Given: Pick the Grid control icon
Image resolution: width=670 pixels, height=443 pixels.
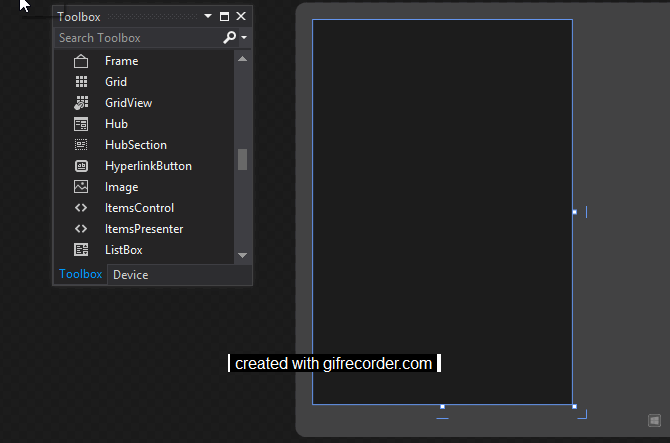Looking at the screenshot, I should pos(81,82).
